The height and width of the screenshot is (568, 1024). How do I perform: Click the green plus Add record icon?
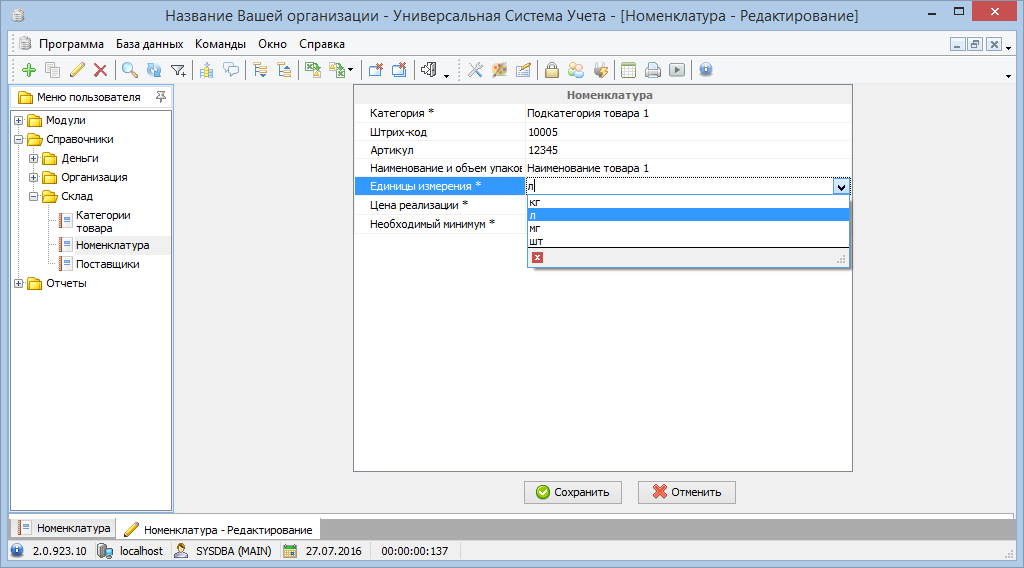(x=28, y=70)
